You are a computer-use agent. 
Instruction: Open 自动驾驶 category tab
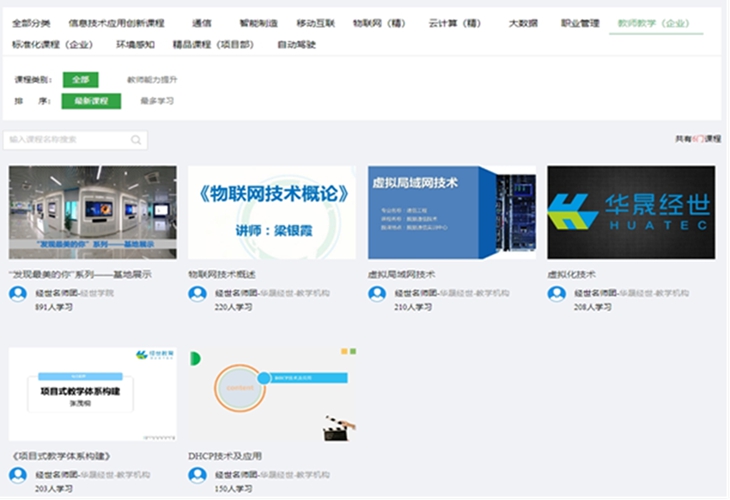[296, 45]
